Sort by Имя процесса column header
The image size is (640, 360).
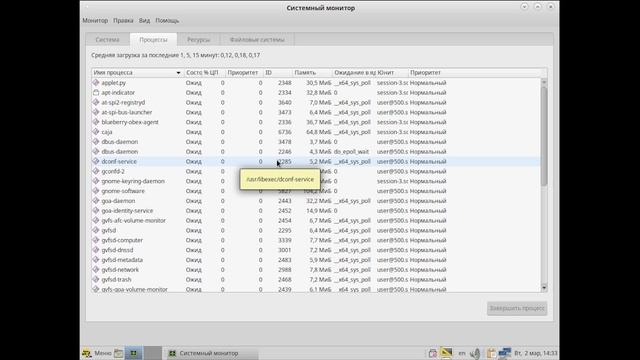coord(138,73)
